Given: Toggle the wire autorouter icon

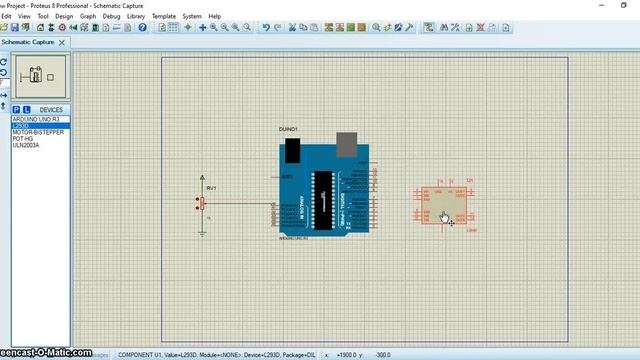Looking at the screenshot, I should click(428, 27).
